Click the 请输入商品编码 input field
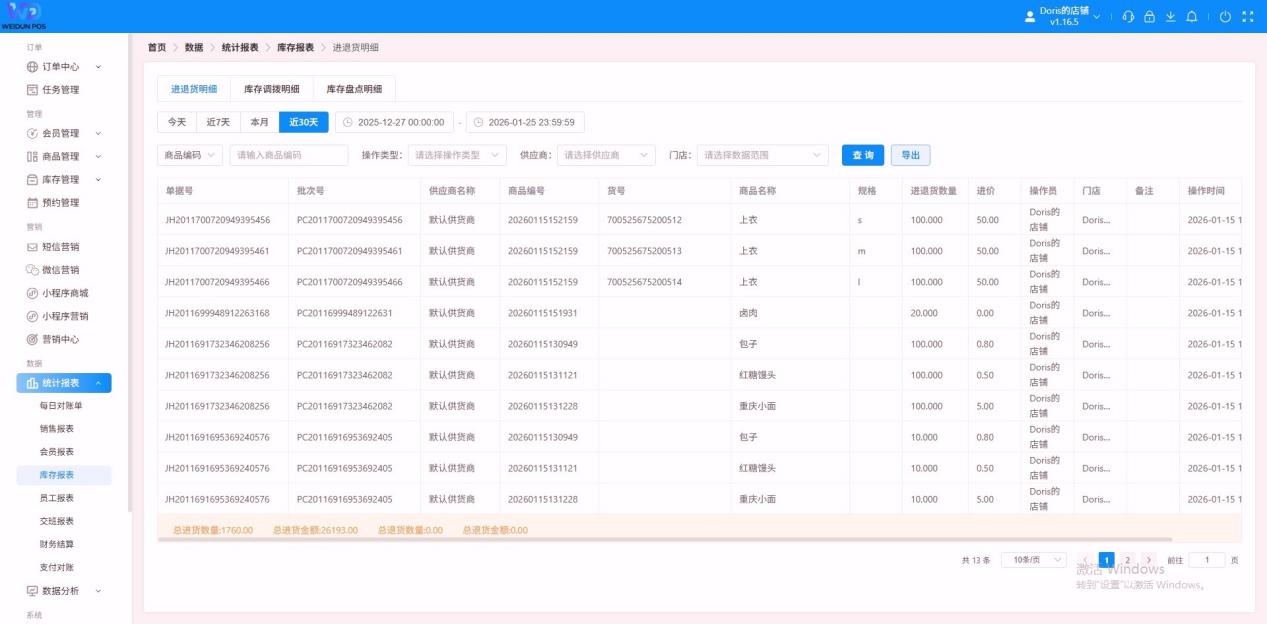1267x624 pixels. tap(288, 155)
